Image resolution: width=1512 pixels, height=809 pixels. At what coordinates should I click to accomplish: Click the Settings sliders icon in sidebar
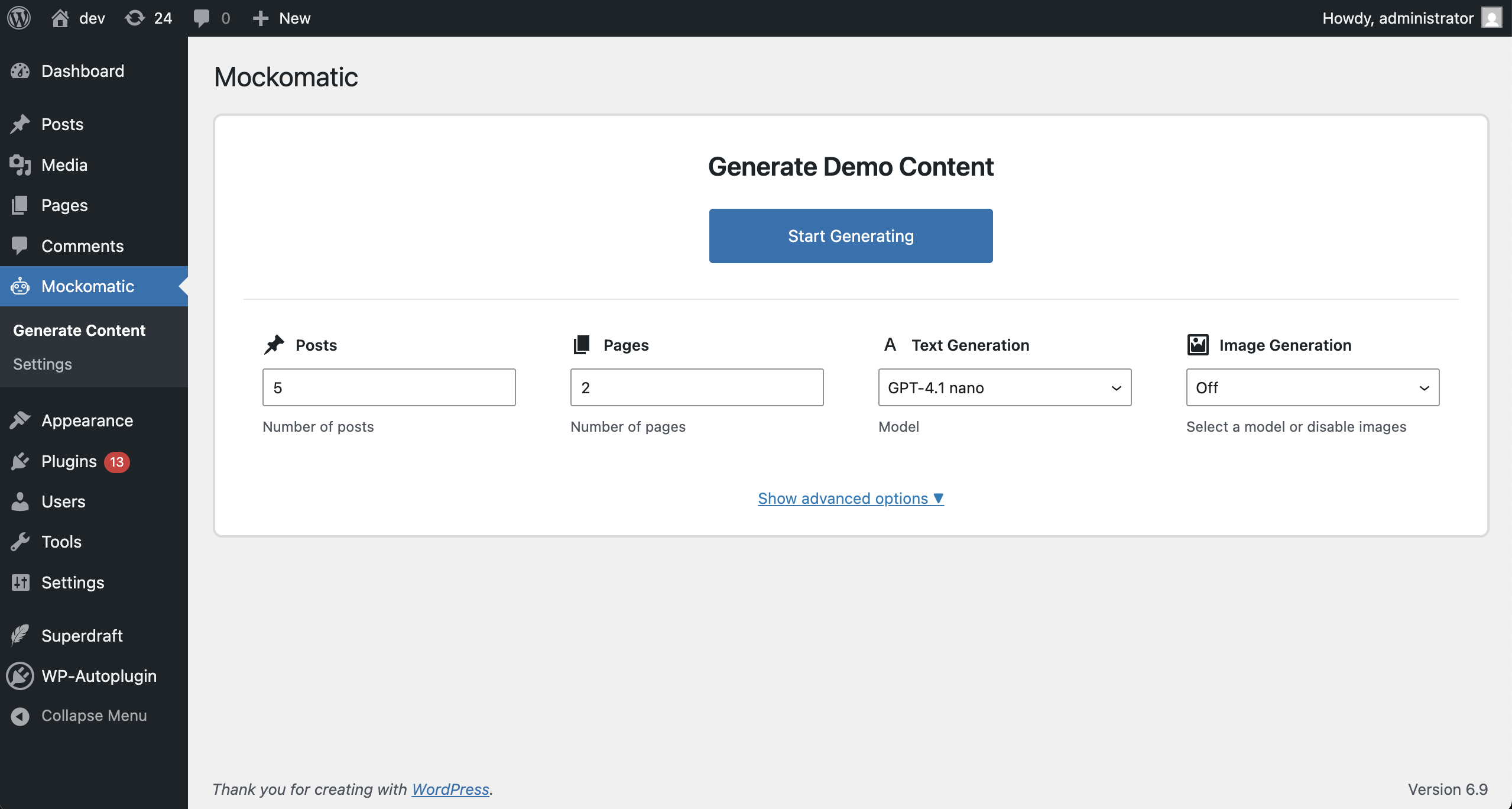[x=20, y=583]
